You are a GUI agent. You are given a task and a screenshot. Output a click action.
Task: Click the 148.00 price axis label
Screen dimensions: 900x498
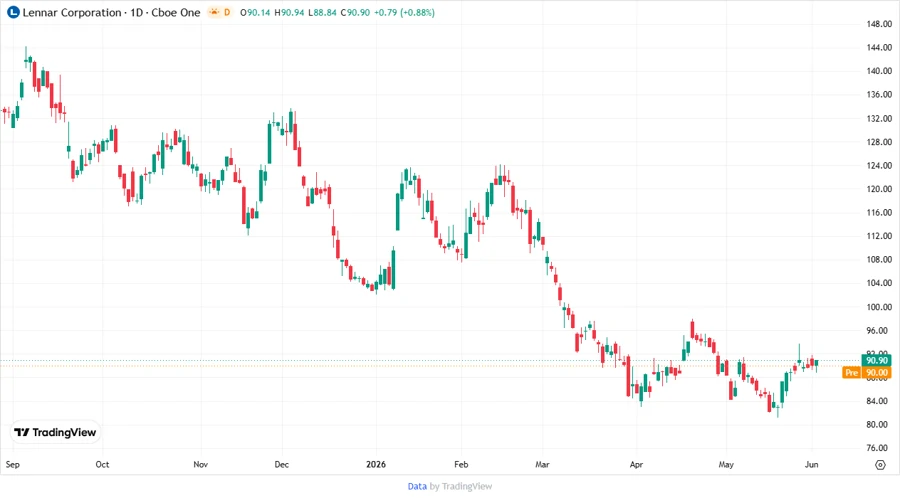point(879,24)
